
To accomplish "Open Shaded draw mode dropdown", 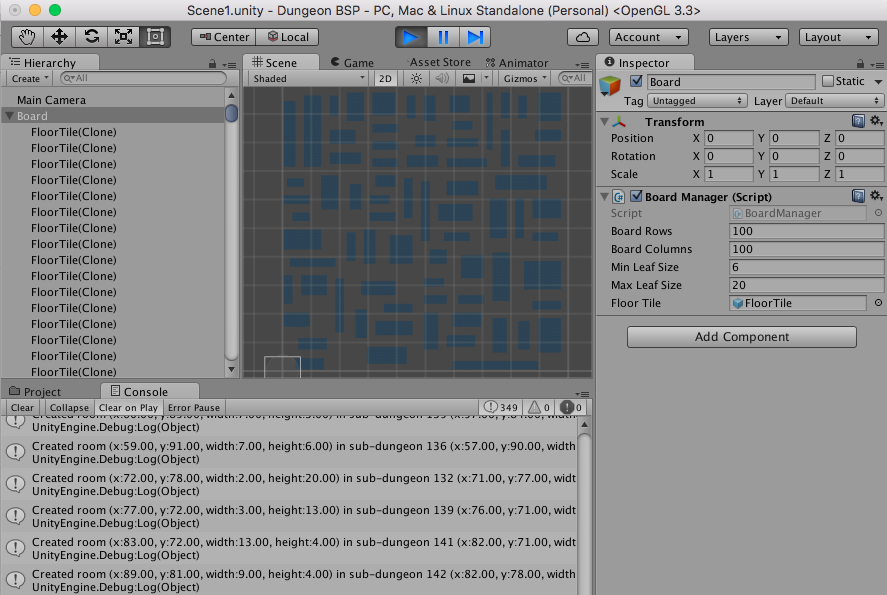I will click(308, 79).
